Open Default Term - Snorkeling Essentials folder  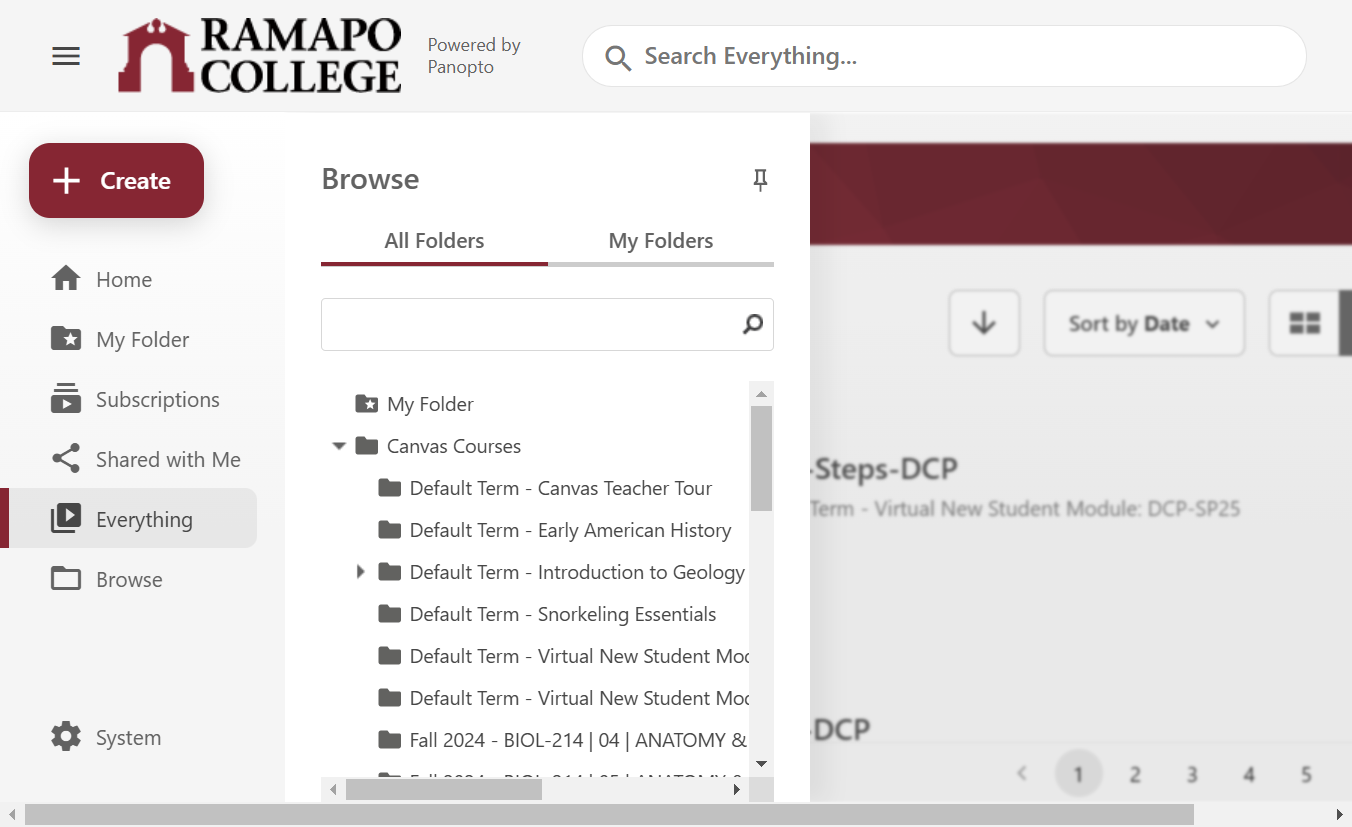tap(563, 614)
